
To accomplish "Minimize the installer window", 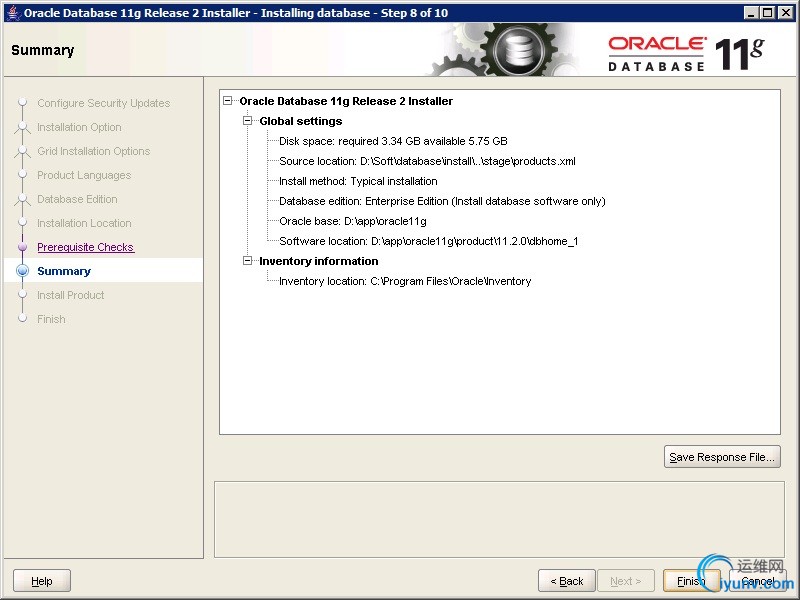I will click(751, 13).
